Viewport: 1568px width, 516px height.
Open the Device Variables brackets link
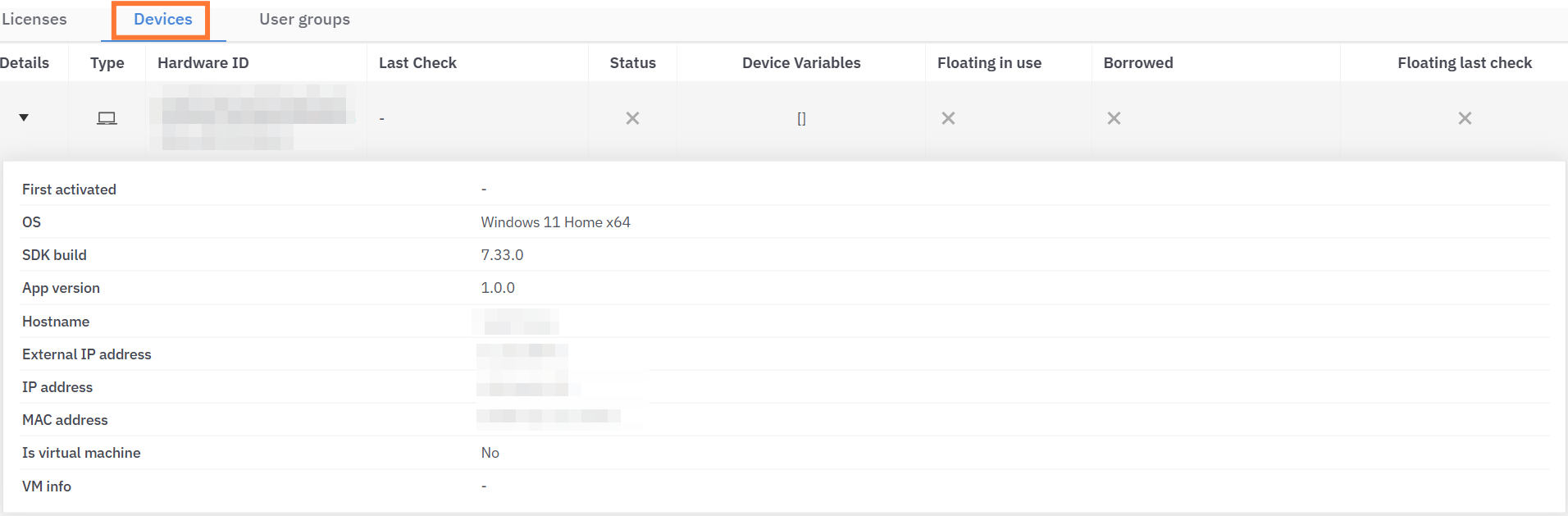(801, 118)
